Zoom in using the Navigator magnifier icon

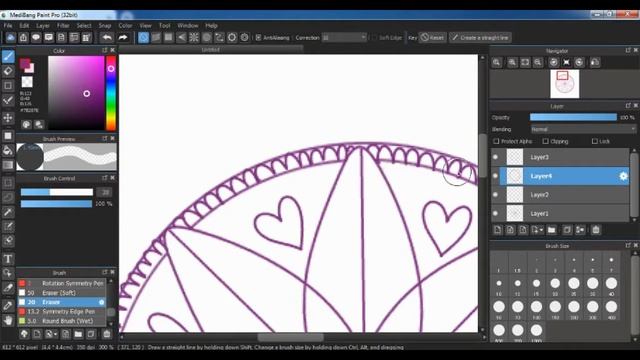pyautogui.click(x=512, y=62)
